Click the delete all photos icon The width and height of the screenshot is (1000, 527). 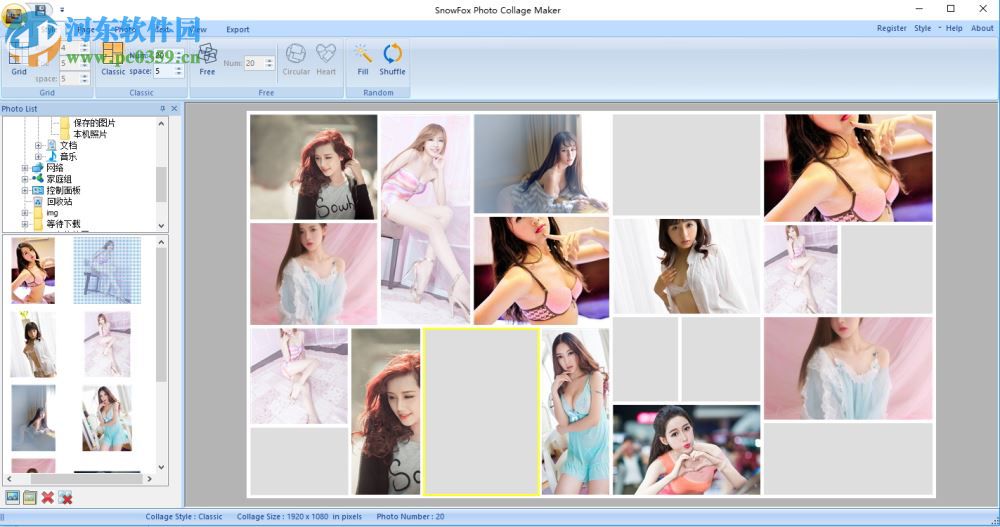pyautogui.click(x=65, y=497)
